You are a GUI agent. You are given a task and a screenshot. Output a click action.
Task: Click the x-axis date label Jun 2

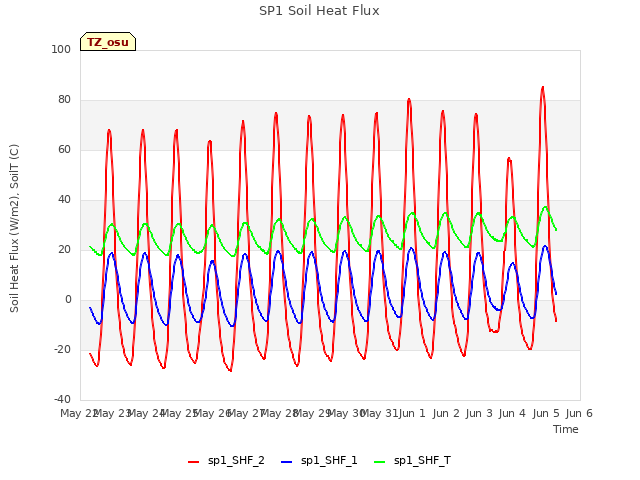445,413
